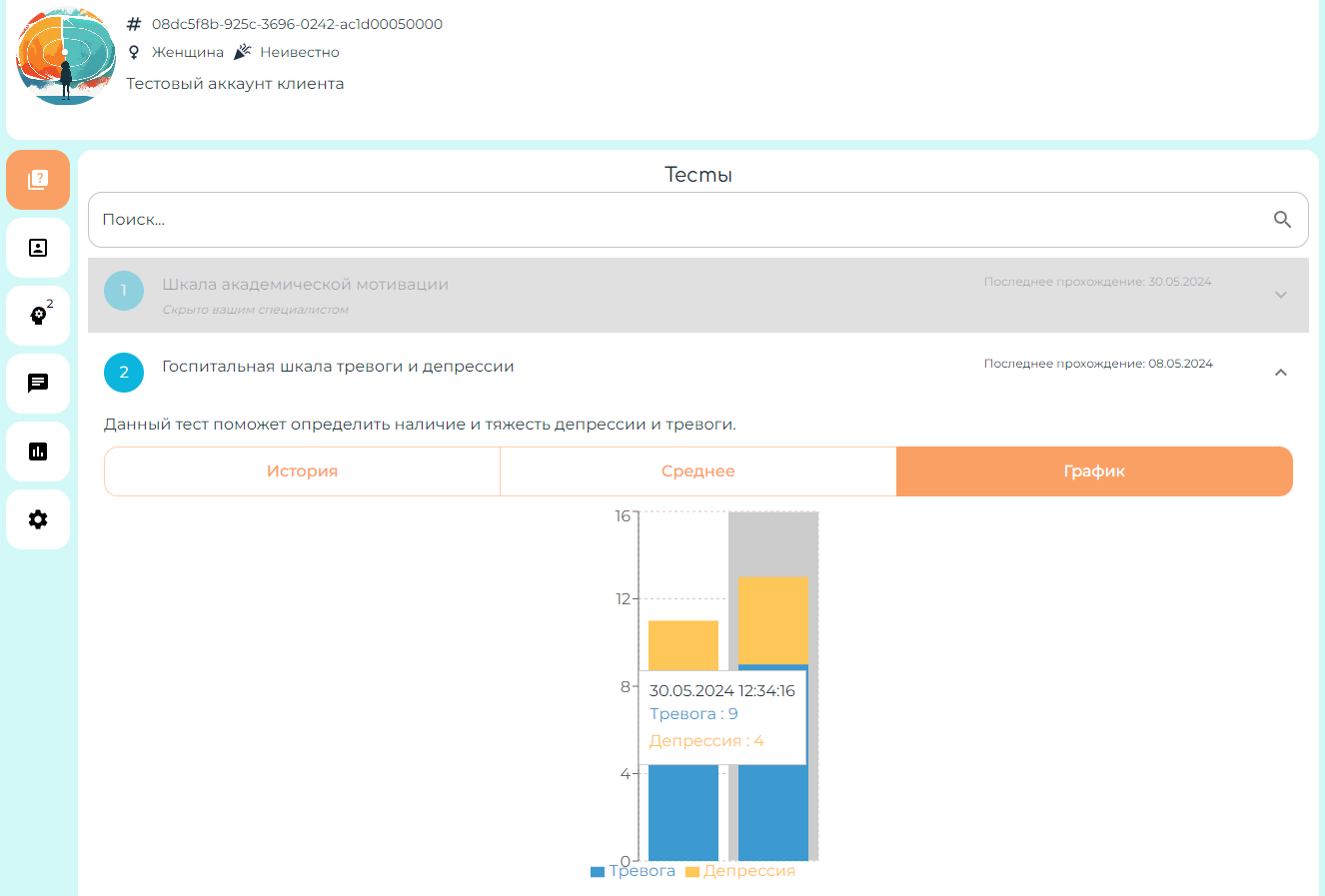Collapse Госпитальная шкала тревоги и депрессии chevron
The width and height of the screenshot is (1325, 896).
point(1281,373)
